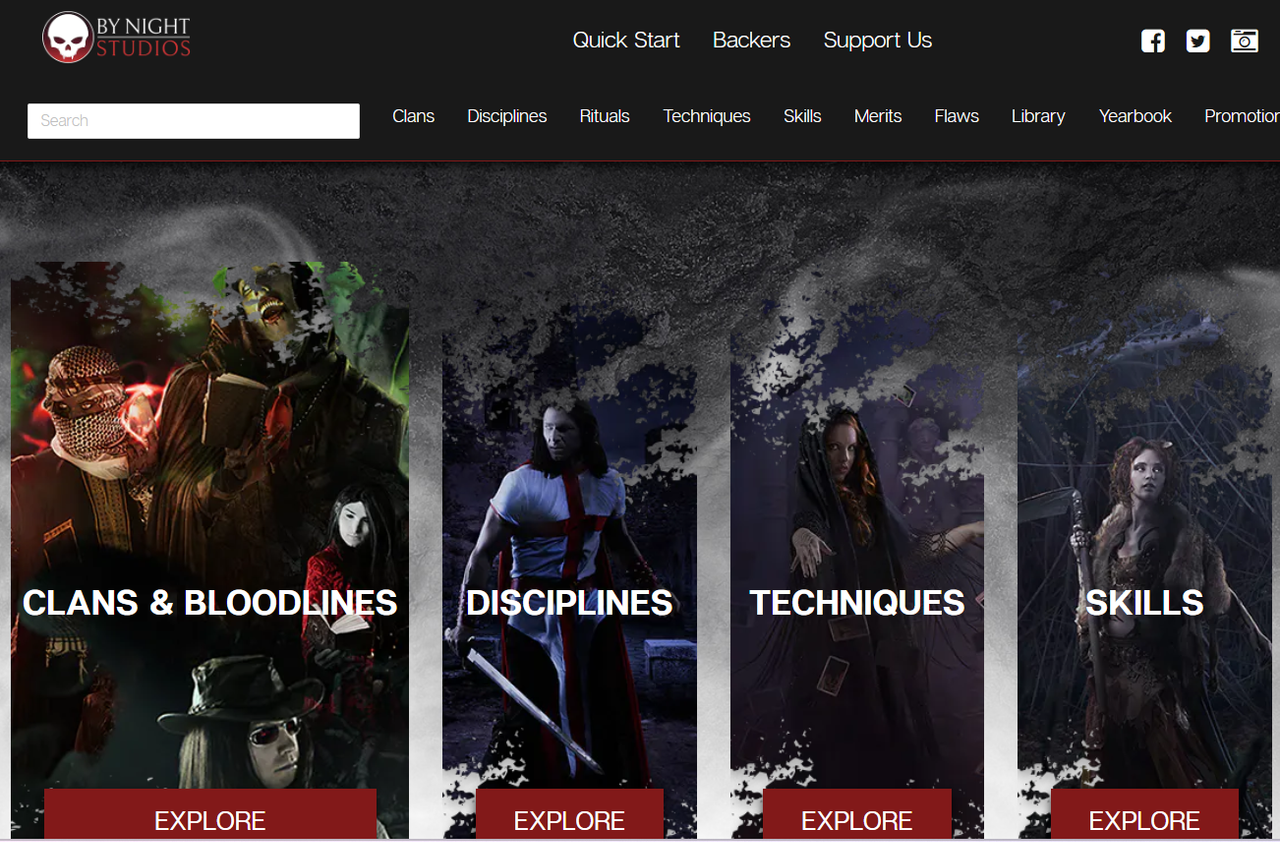Choose Techniques from the navigation bar
Viewport: 1280px width, 842px height.
pos(706,117)
